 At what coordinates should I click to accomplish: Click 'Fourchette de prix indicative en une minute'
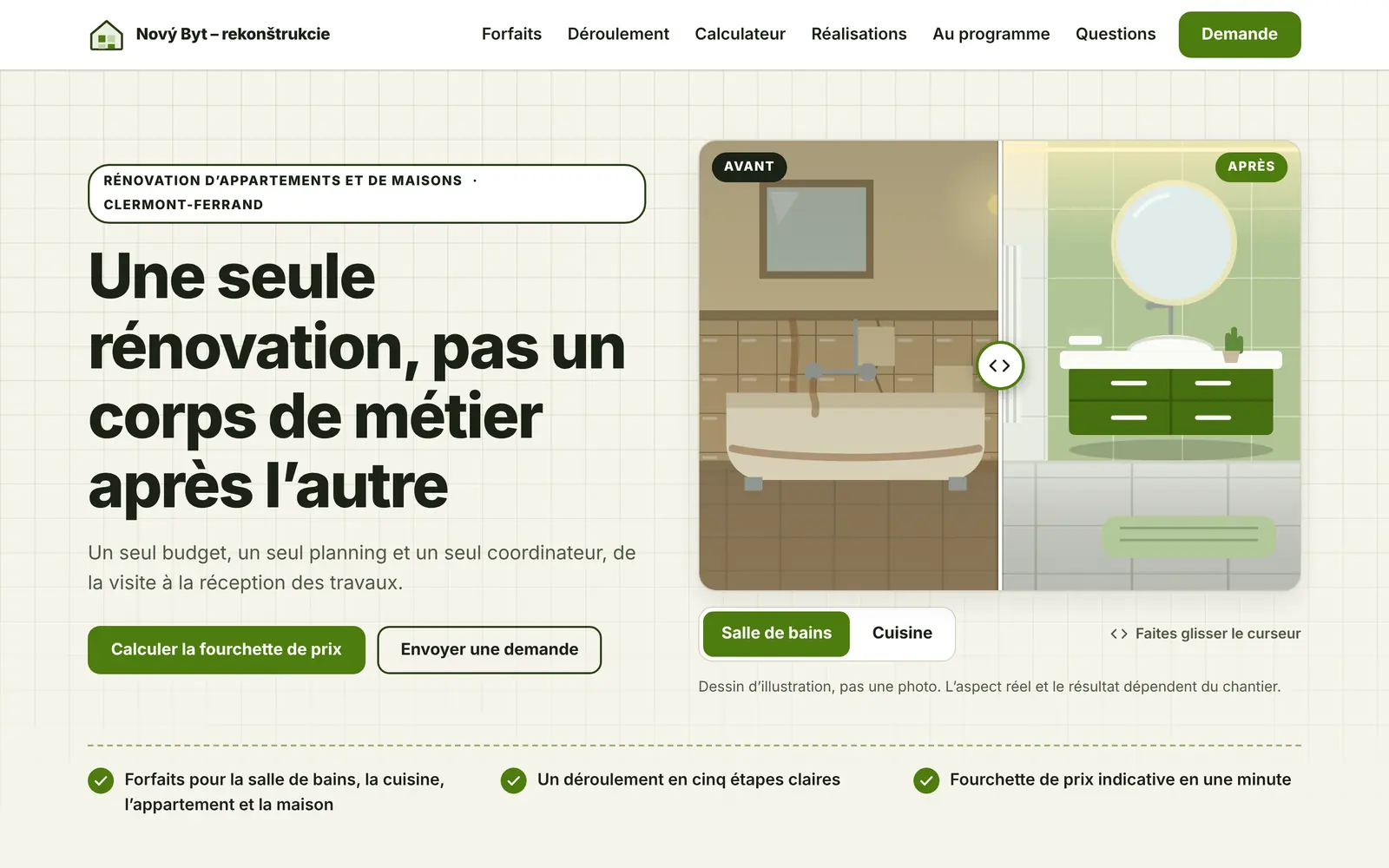(x=1121, y=779)
